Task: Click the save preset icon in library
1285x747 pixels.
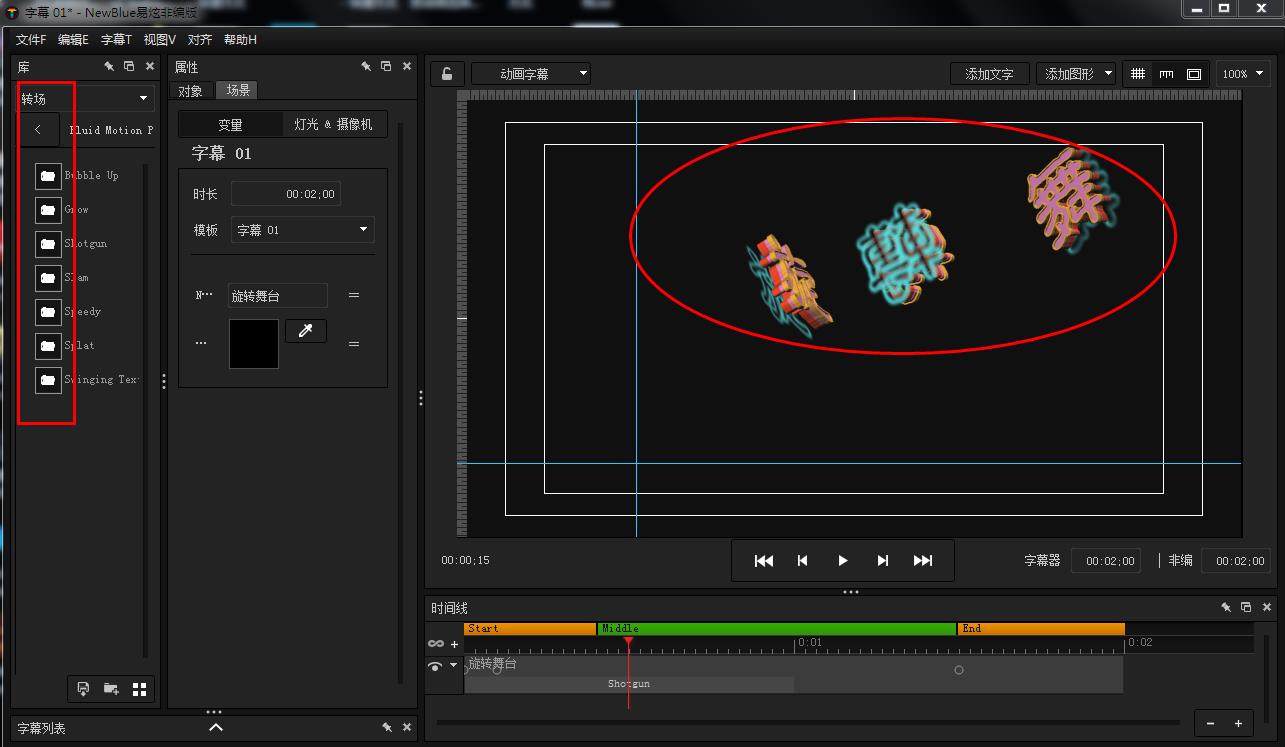Action: 83,689
